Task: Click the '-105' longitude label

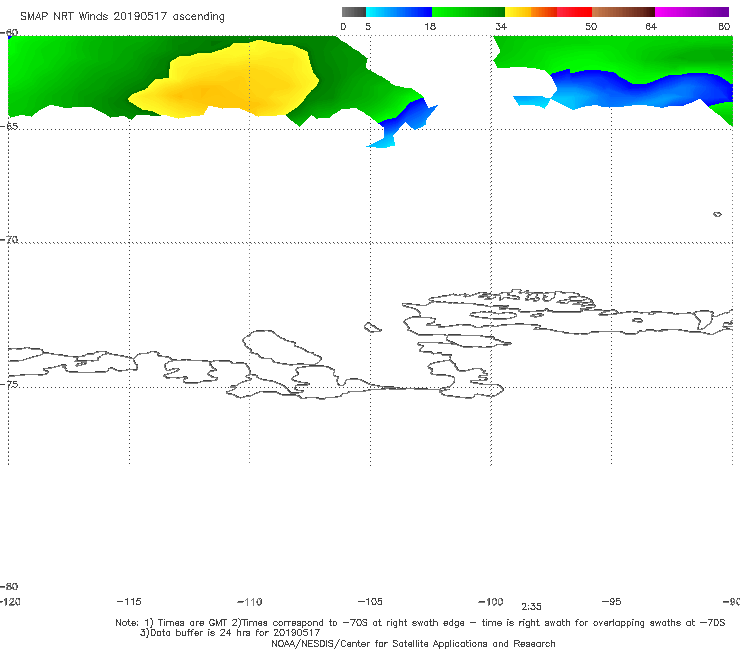Action: (370, 601)
